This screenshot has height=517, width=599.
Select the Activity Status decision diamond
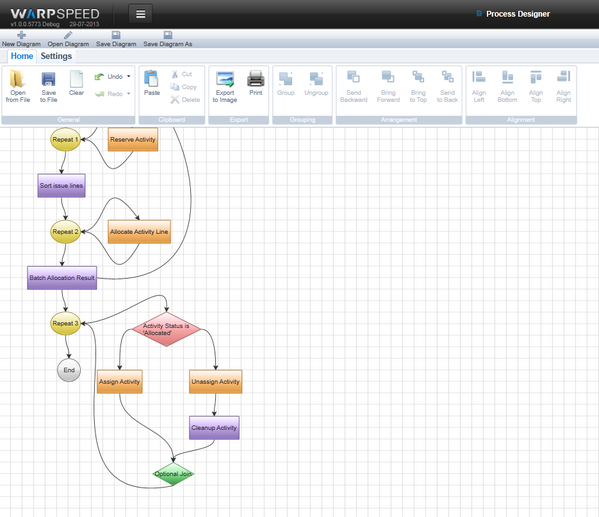pyautogui.click(x=166, y=329)
